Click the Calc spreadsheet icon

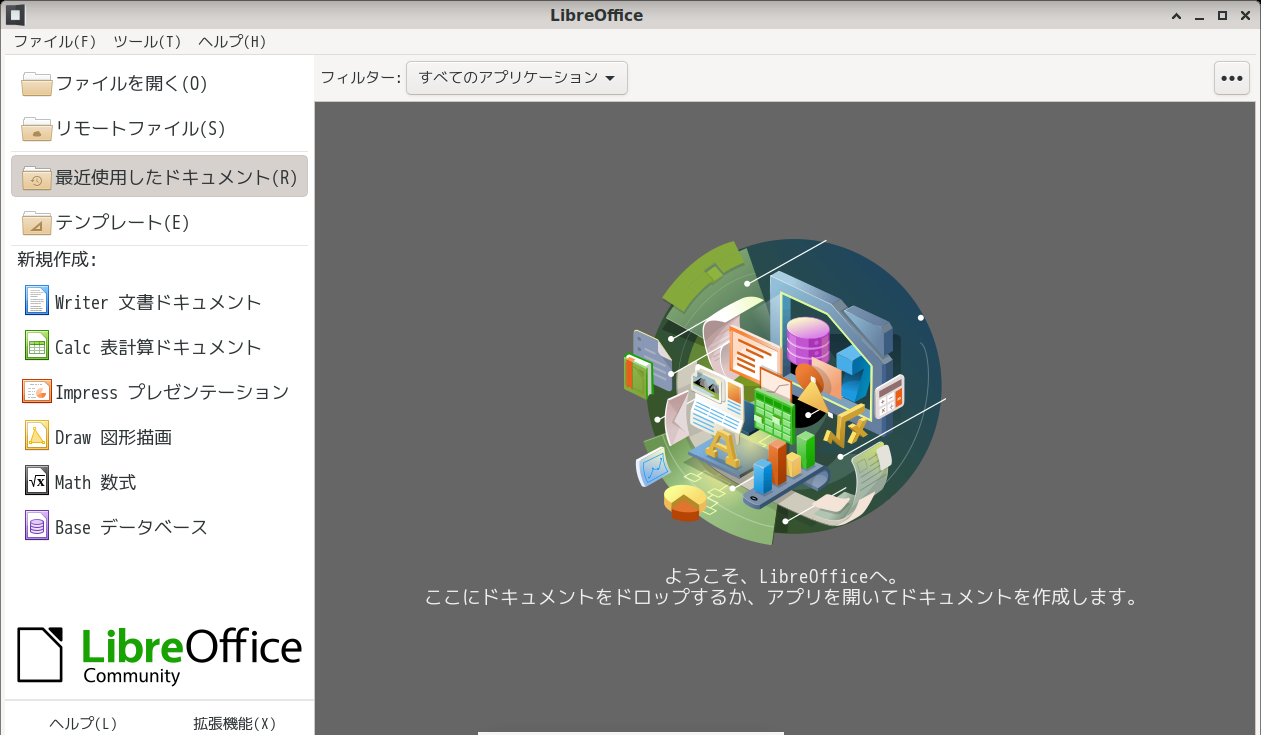(x=37, y=346)
